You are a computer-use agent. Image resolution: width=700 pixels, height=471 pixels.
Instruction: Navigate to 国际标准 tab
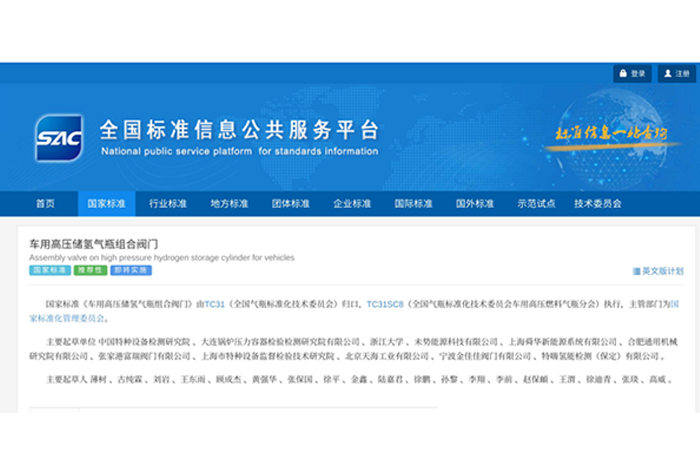(413, 204)
